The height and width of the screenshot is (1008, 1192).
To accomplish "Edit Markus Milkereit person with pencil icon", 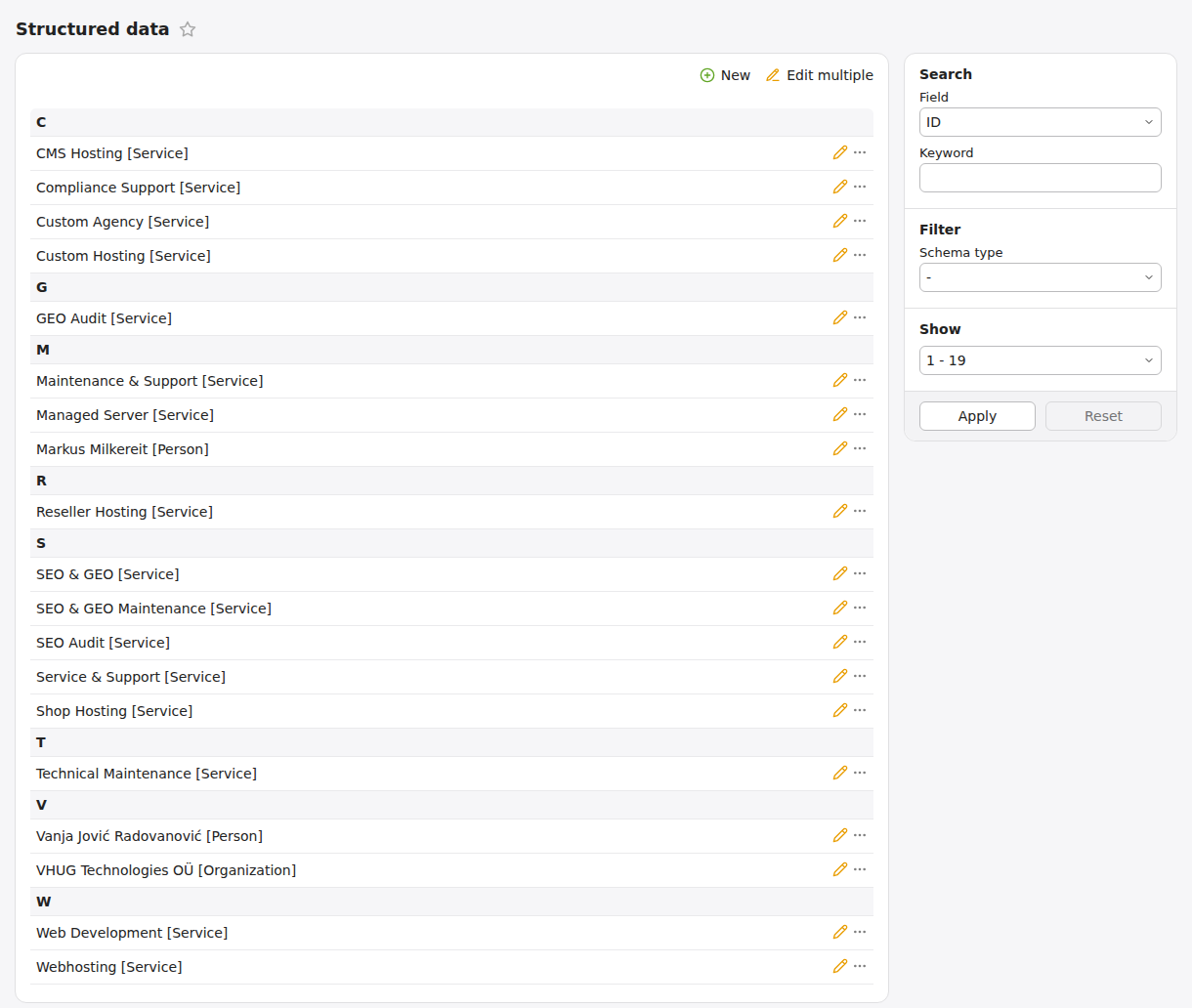I will [840, 448].
